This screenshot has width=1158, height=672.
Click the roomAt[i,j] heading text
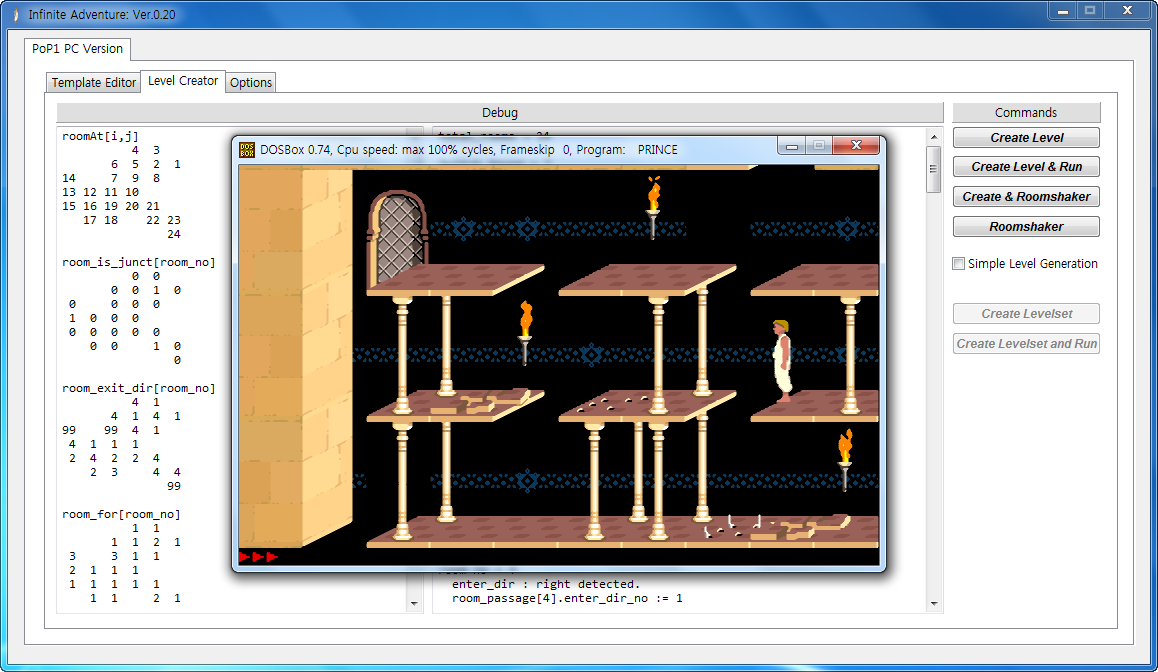(100, 137)
